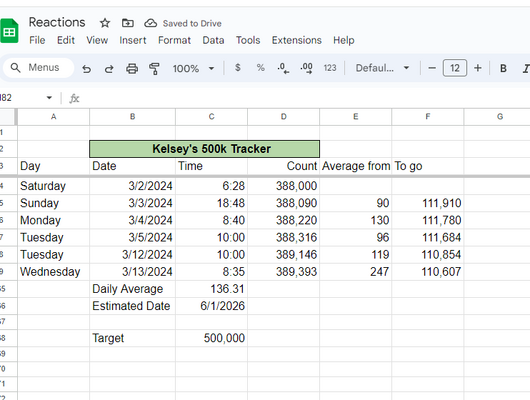The width and height of the screenshot is (530, 400).
Task: Open the zoom 100% dropdown
Action: coord(193,69)
